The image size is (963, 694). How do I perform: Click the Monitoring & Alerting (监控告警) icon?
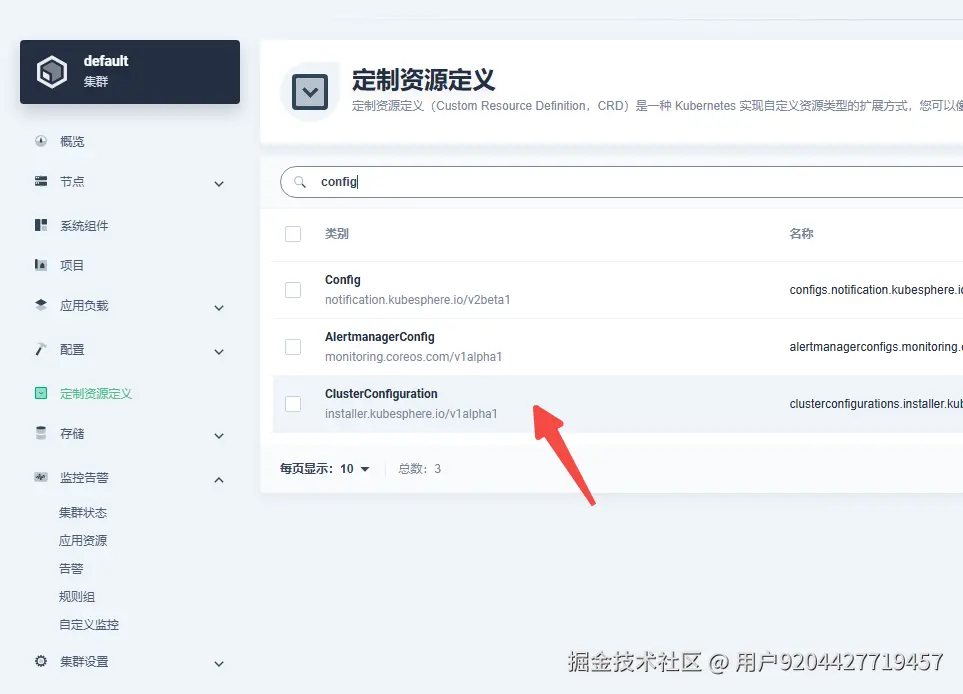point(41,477)
